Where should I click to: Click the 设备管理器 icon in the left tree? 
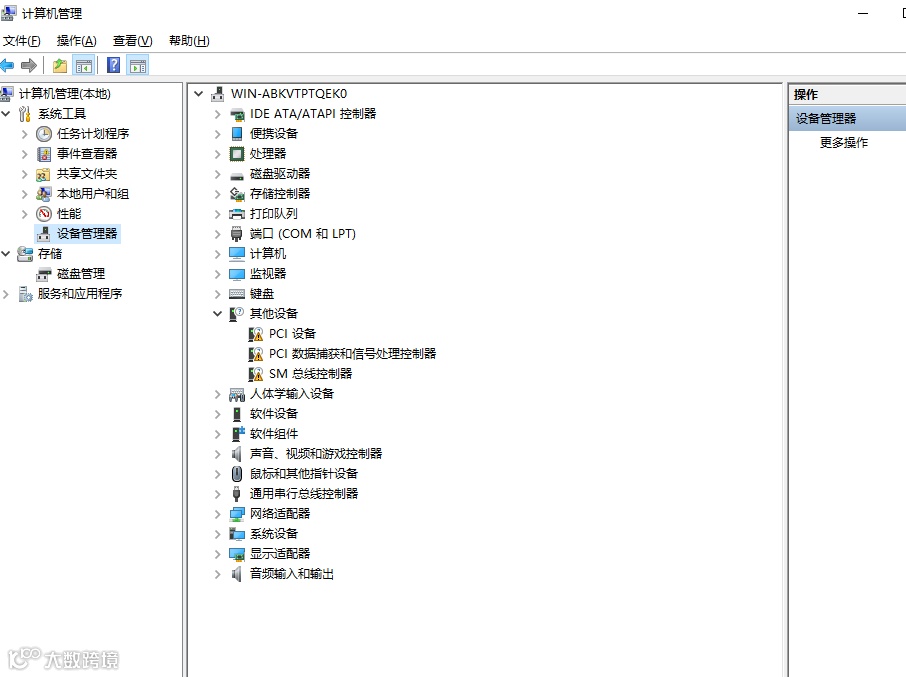pos(43,234)
